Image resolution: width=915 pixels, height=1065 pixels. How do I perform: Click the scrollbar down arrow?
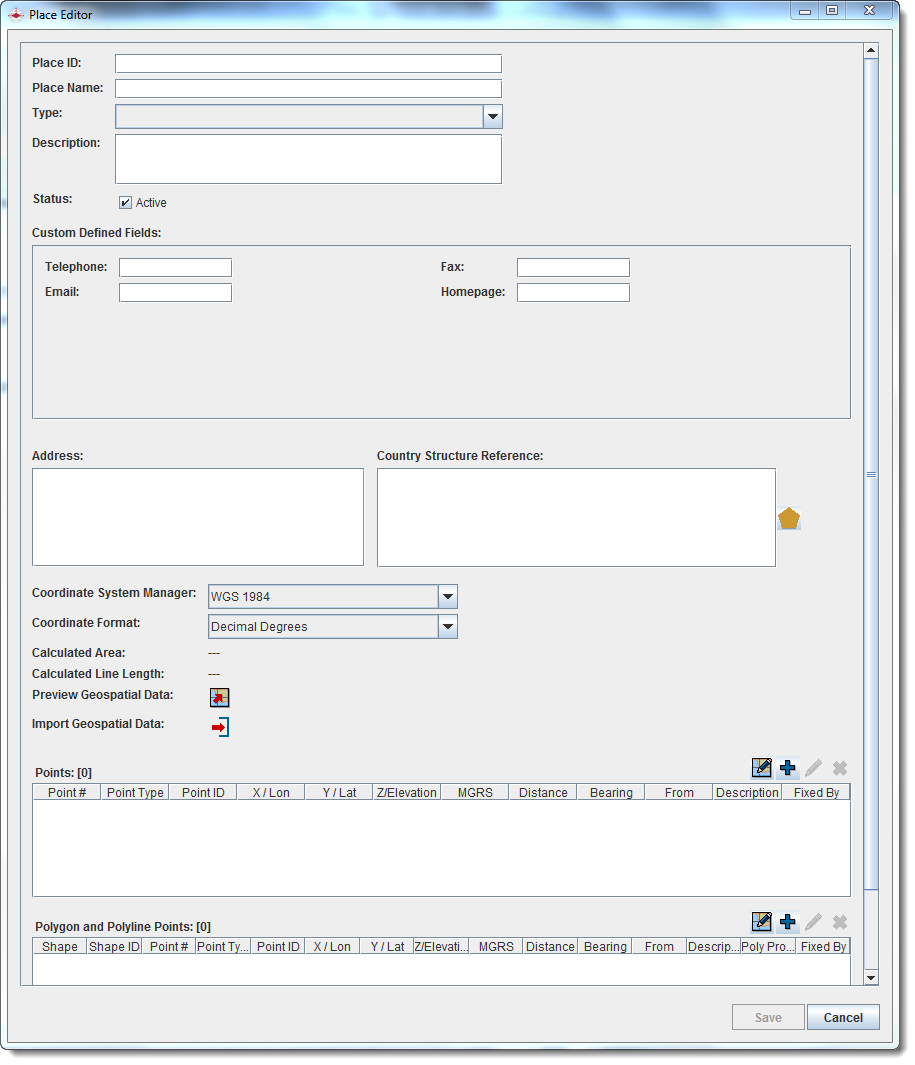point(870,977)
